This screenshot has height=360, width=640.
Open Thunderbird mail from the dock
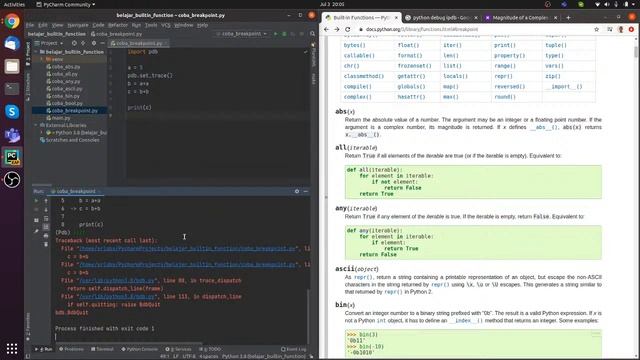pyautogui.click(x=12, y=43)
